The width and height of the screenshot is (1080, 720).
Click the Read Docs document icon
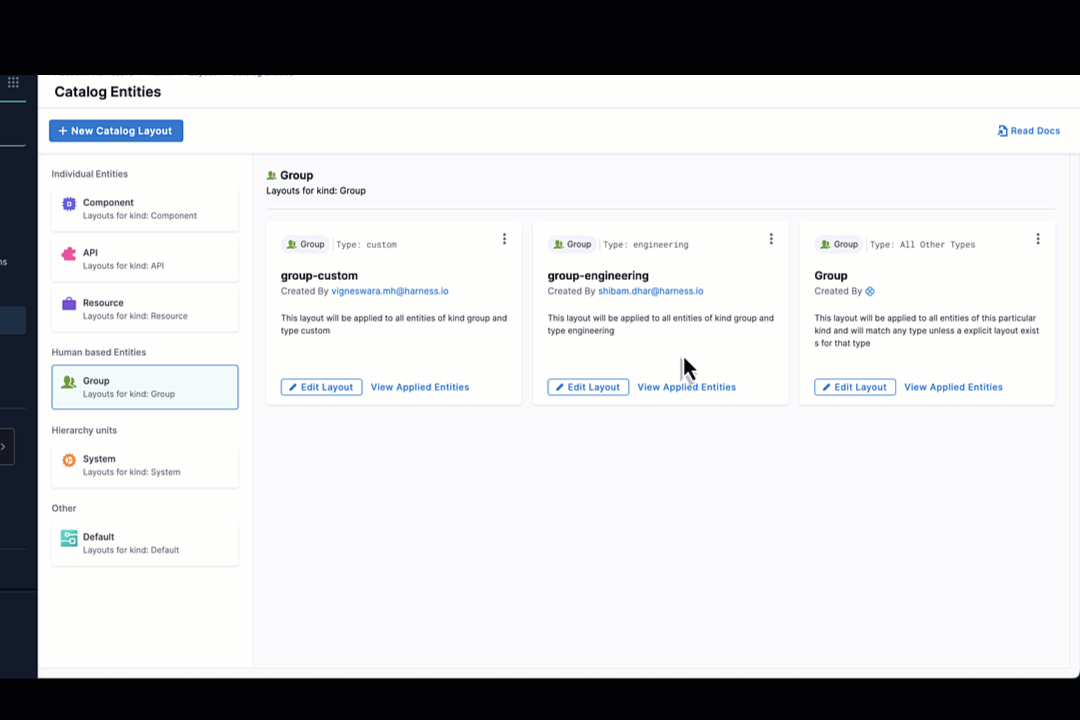[1002, 131]
